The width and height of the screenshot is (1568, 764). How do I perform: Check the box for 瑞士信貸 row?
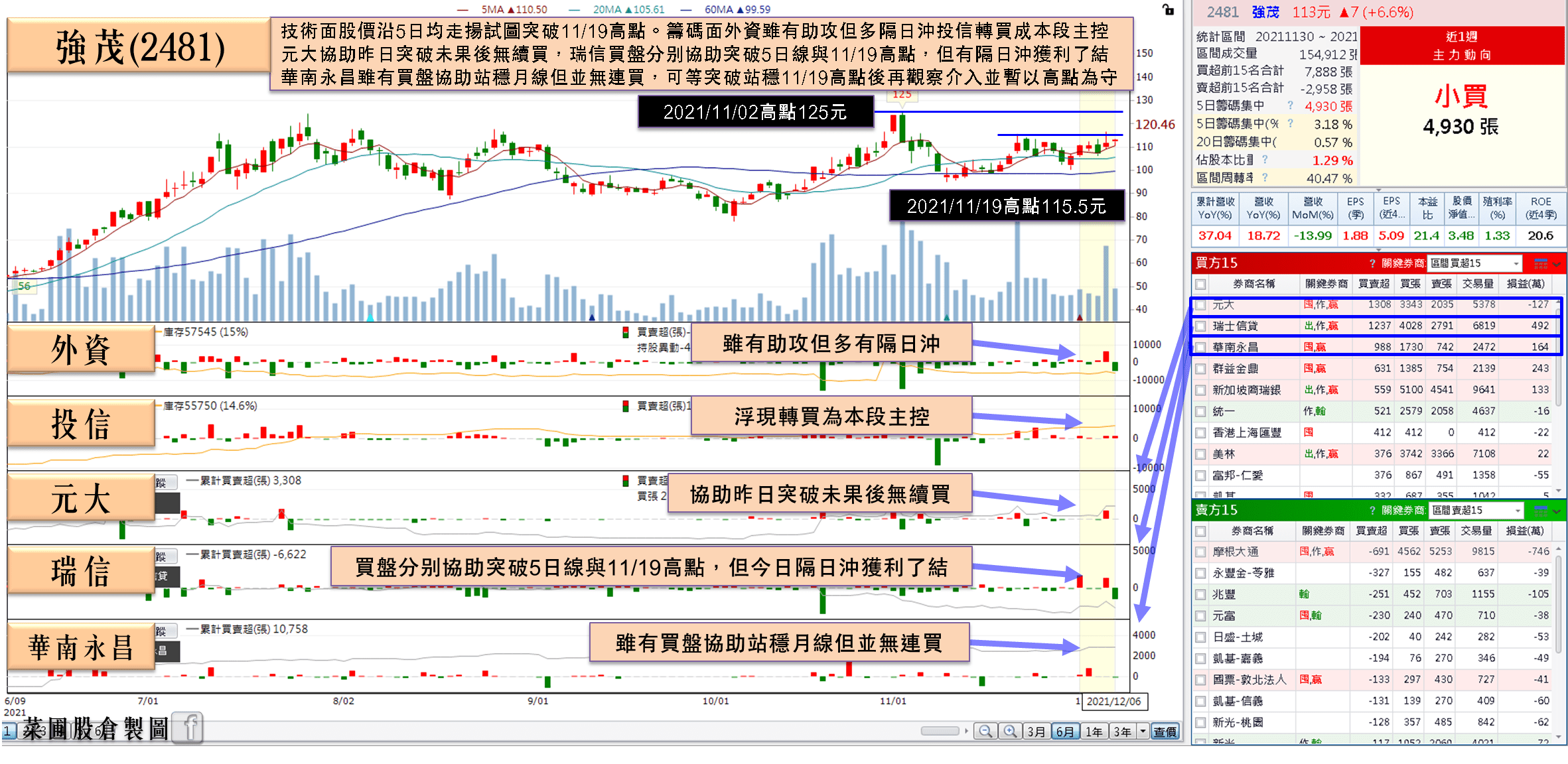[1200, 326]
